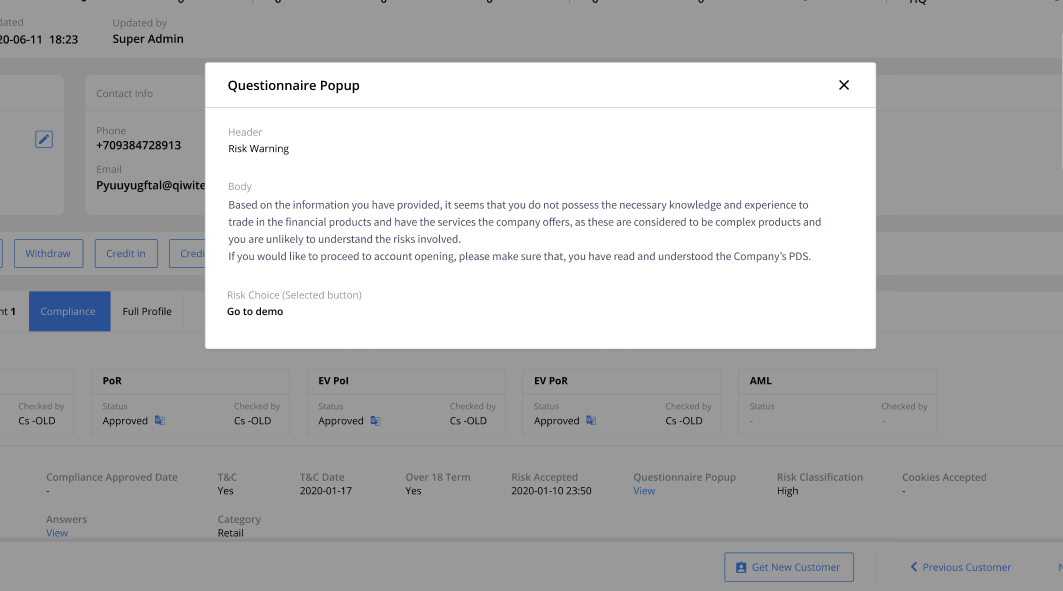Screen dimensions: 1063x591
Task: Select the customer's email address
Action: [155, 185]
